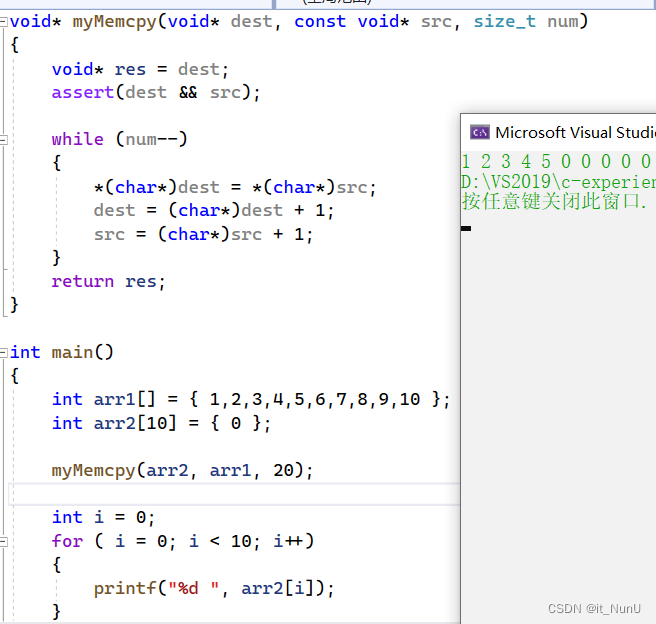Click the myMemcpy(arr2, arr1, 20) call
The height and width of the screenshot is (624, 656).
pos(182,471)
